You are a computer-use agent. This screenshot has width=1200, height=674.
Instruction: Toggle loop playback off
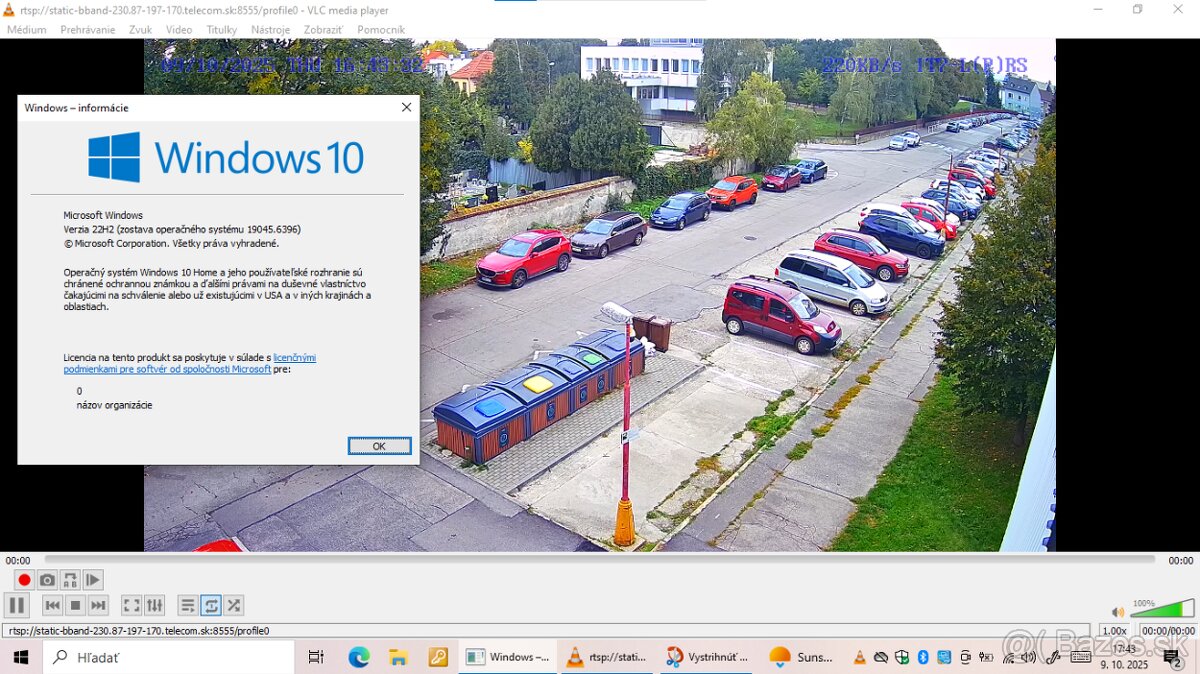(x=211, y=605)
